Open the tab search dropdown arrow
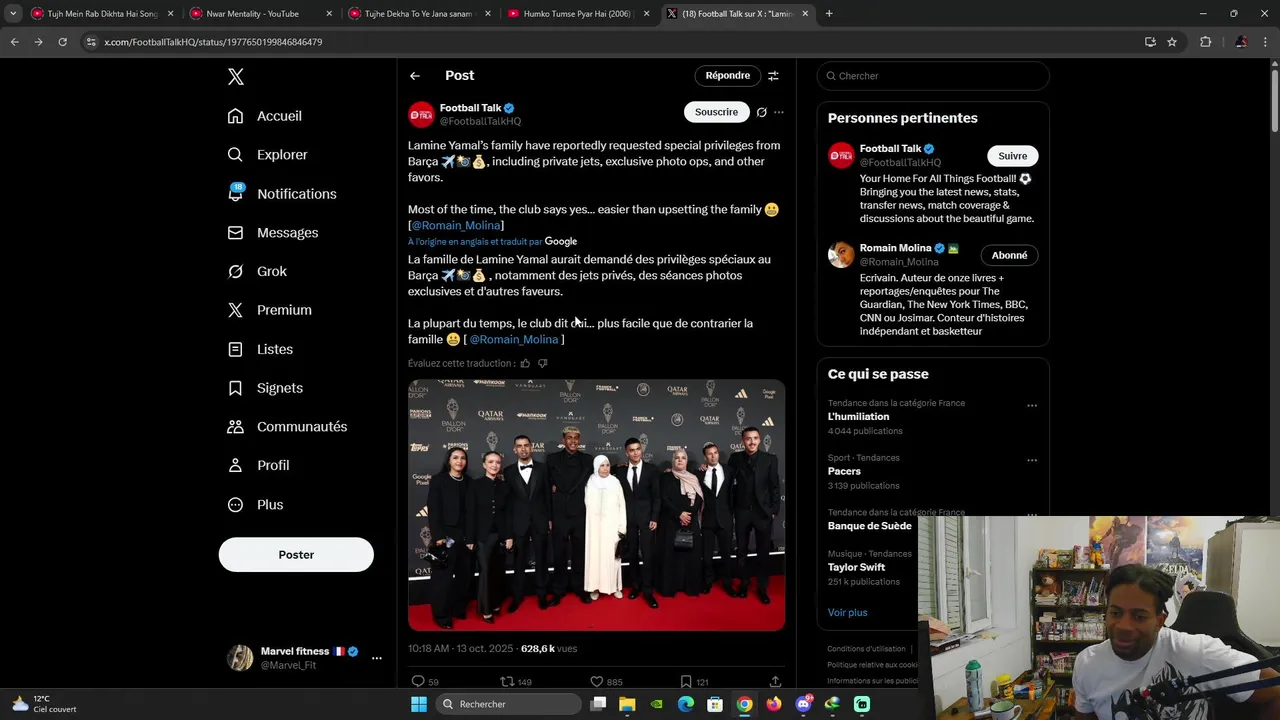The height and width of the screenshot is (720, 1280). (13, 14)
